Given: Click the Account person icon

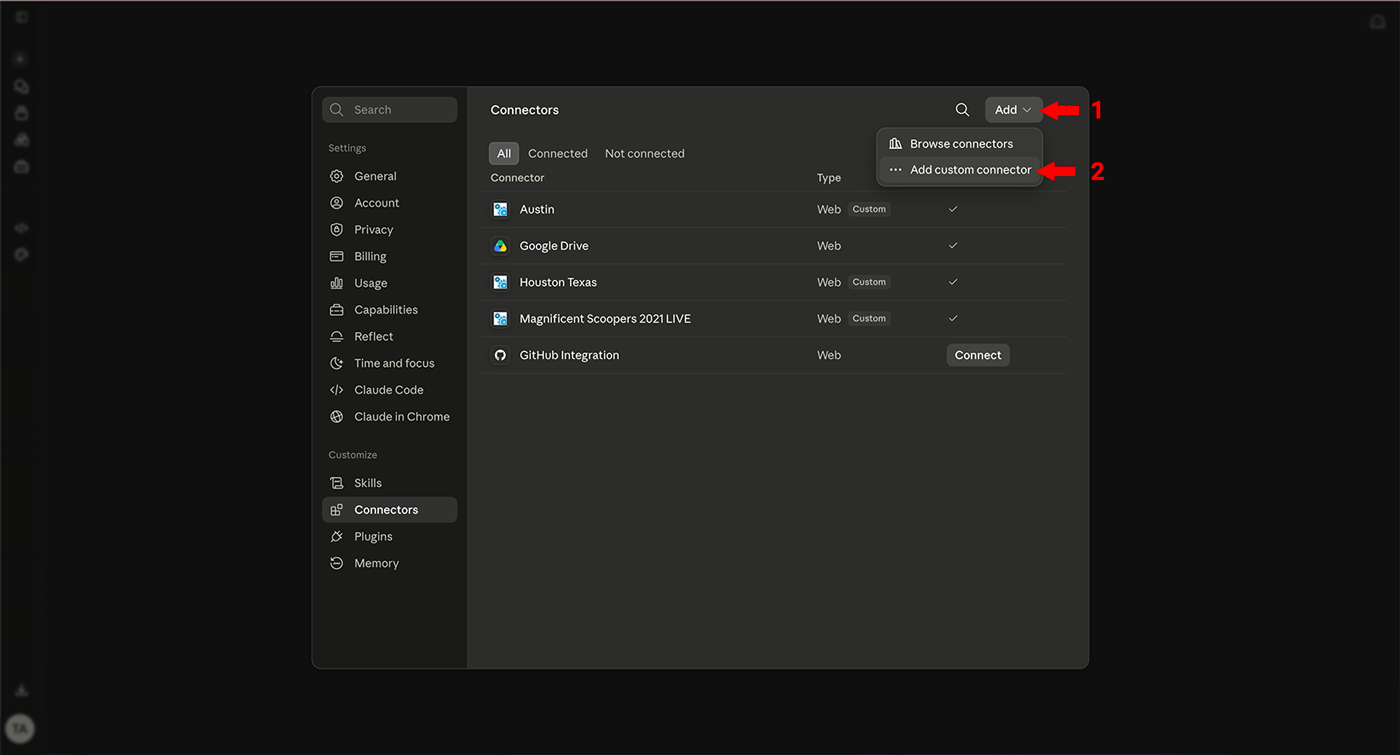Looking at the screenshot, I should tap(336, 203).
